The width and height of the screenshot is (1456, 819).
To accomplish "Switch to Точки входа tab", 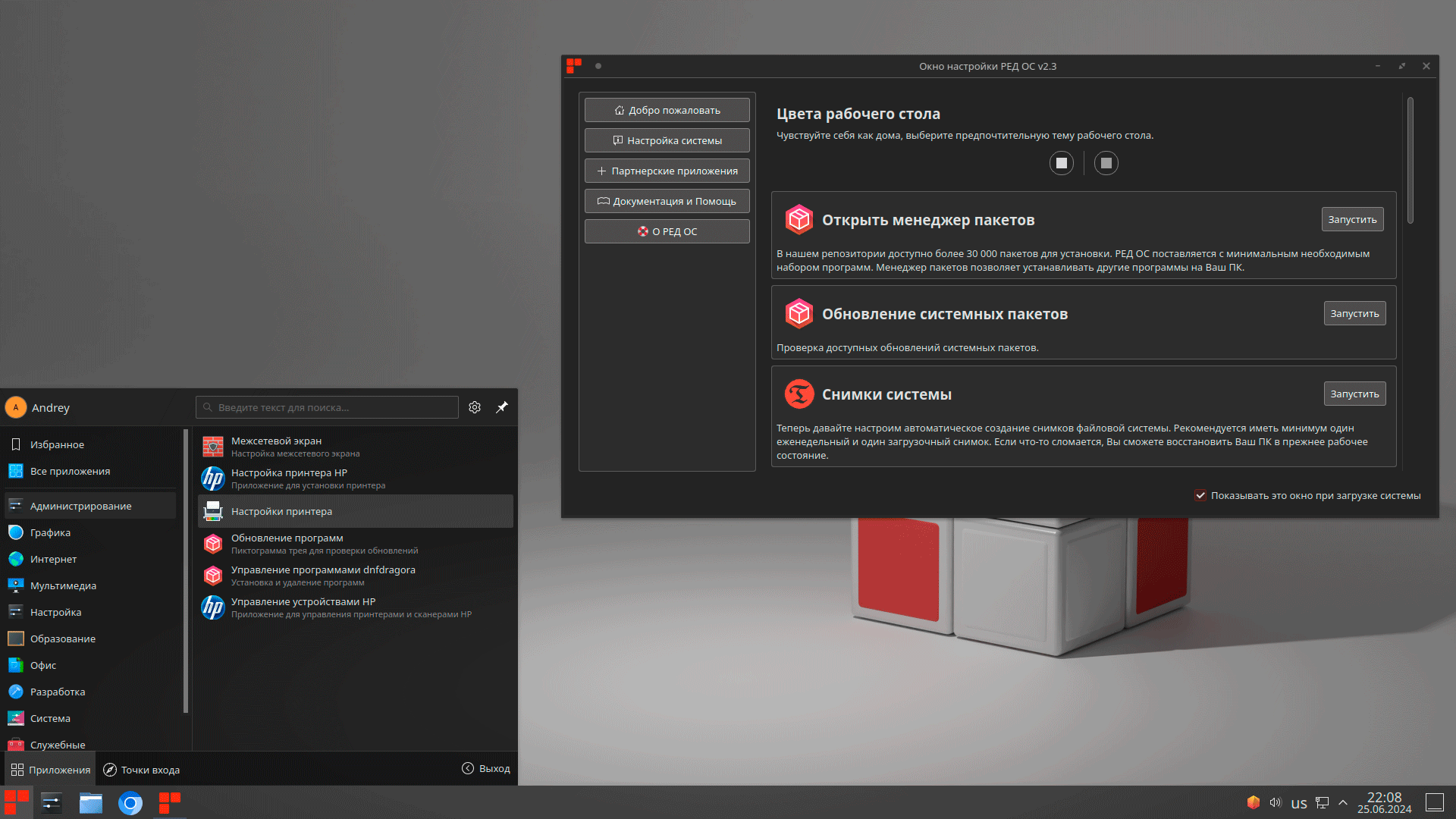I will tap(142, 770).
